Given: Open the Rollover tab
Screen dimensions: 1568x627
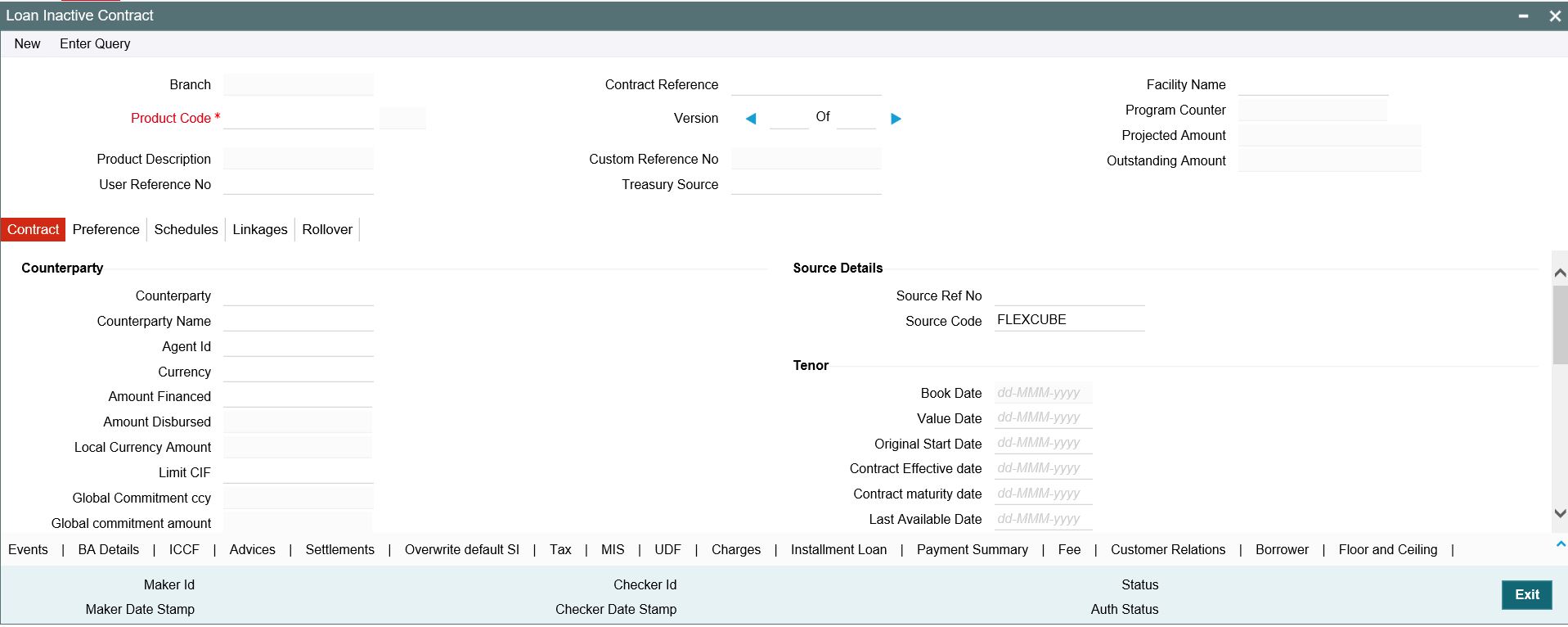Looking at the screenshot, I should tap(327, 229).
